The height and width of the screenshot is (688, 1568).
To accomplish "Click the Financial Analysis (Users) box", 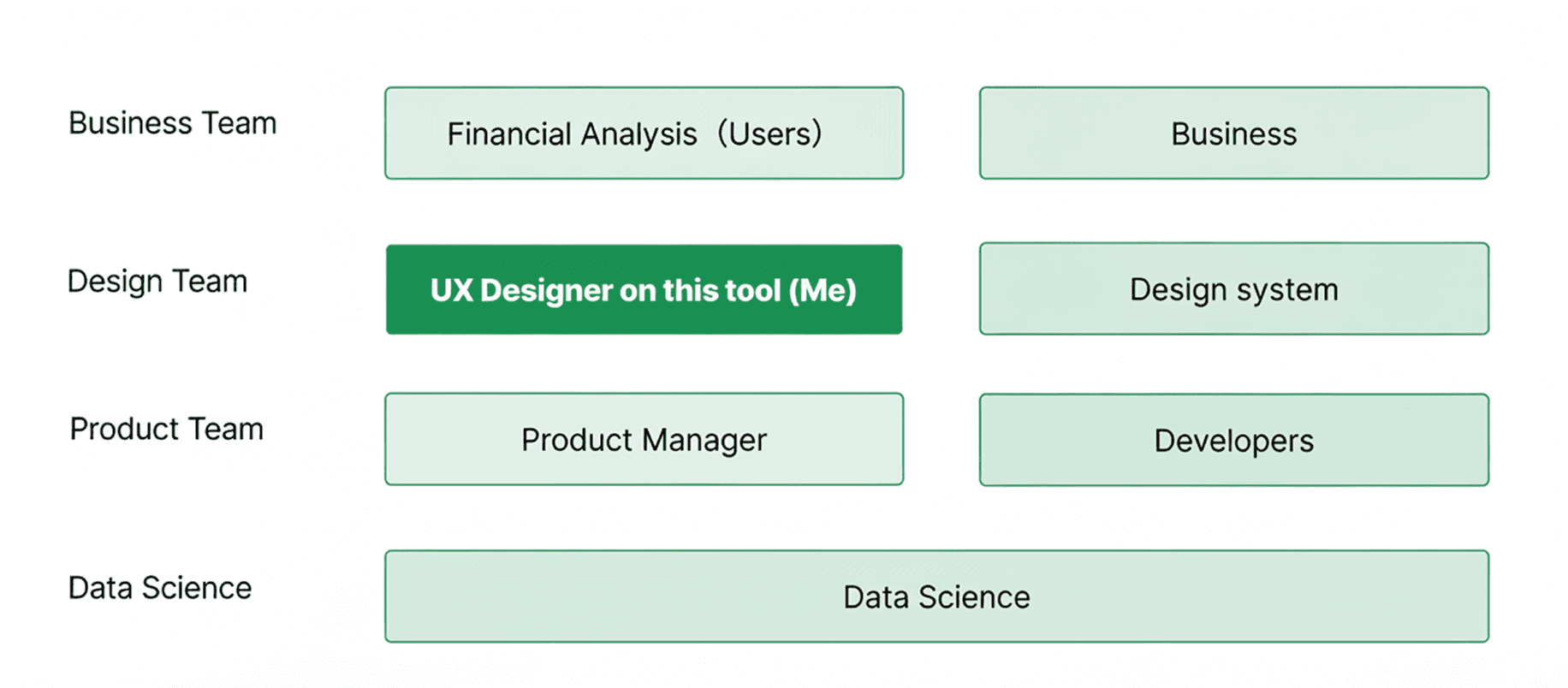I will pos(644,133).
